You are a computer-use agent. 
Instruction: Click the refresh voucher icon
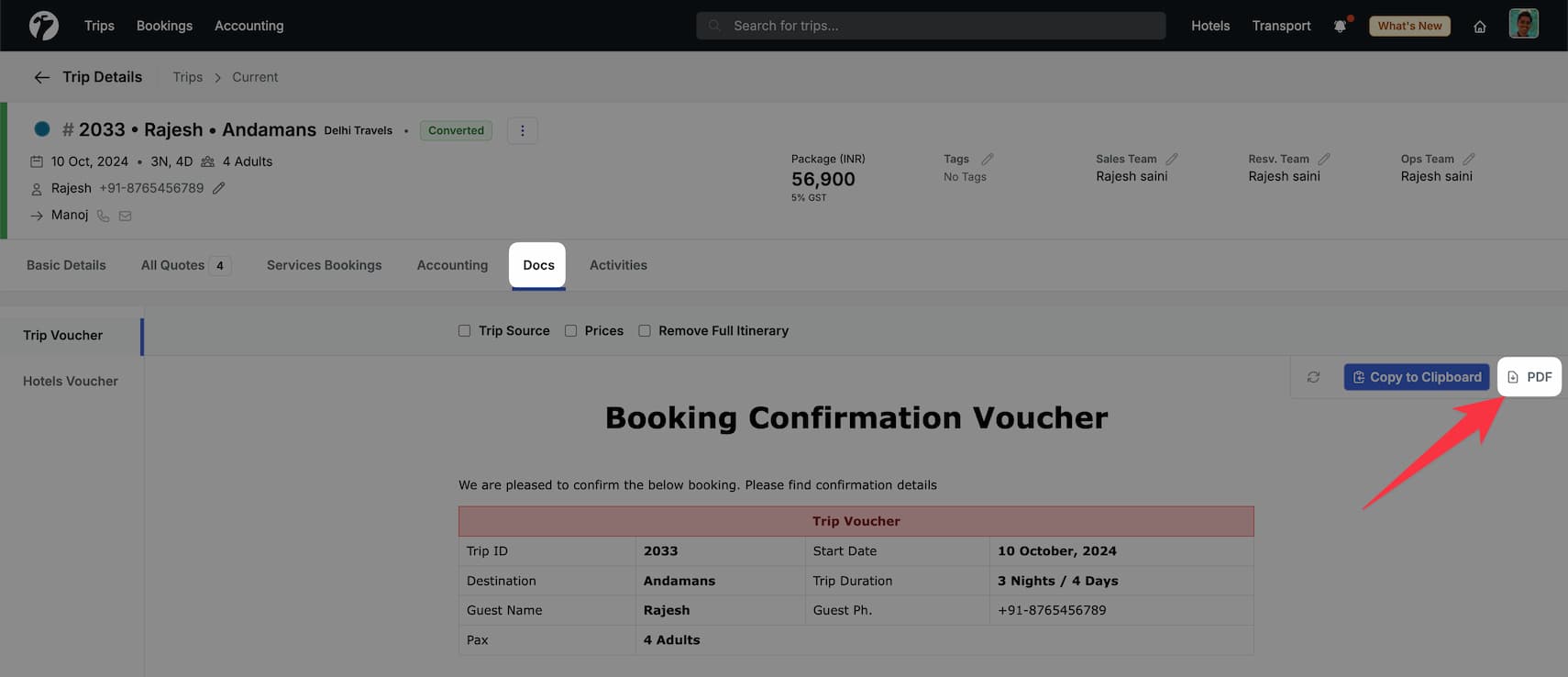pyautogui.click(x=1313, y=377)
